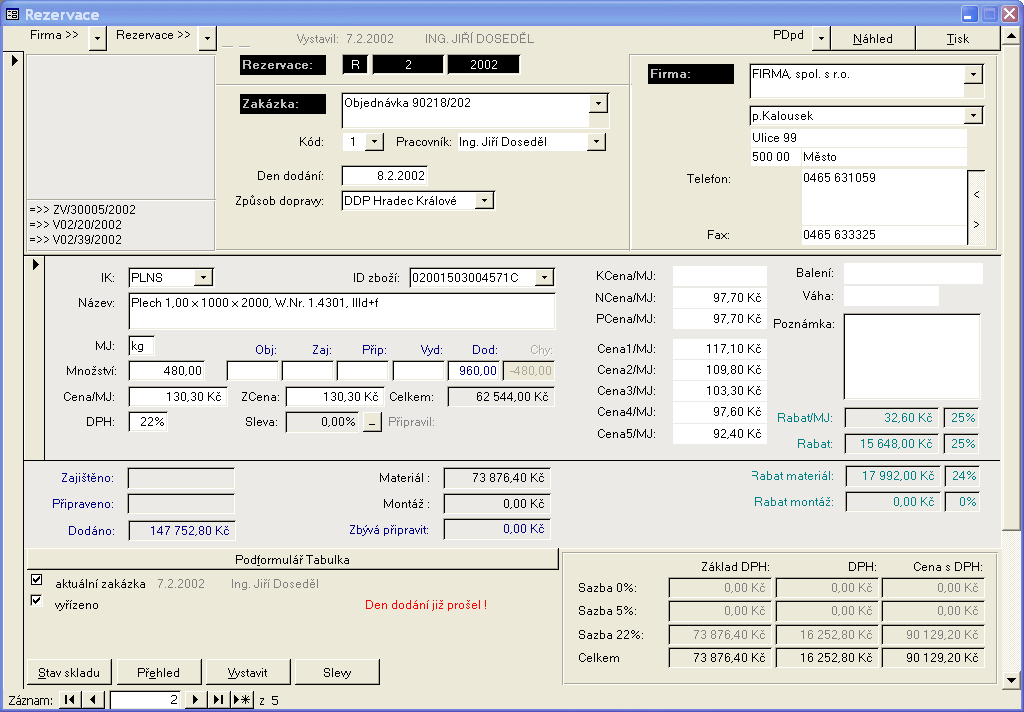Click the Množství input field

(x=167, y=371)
